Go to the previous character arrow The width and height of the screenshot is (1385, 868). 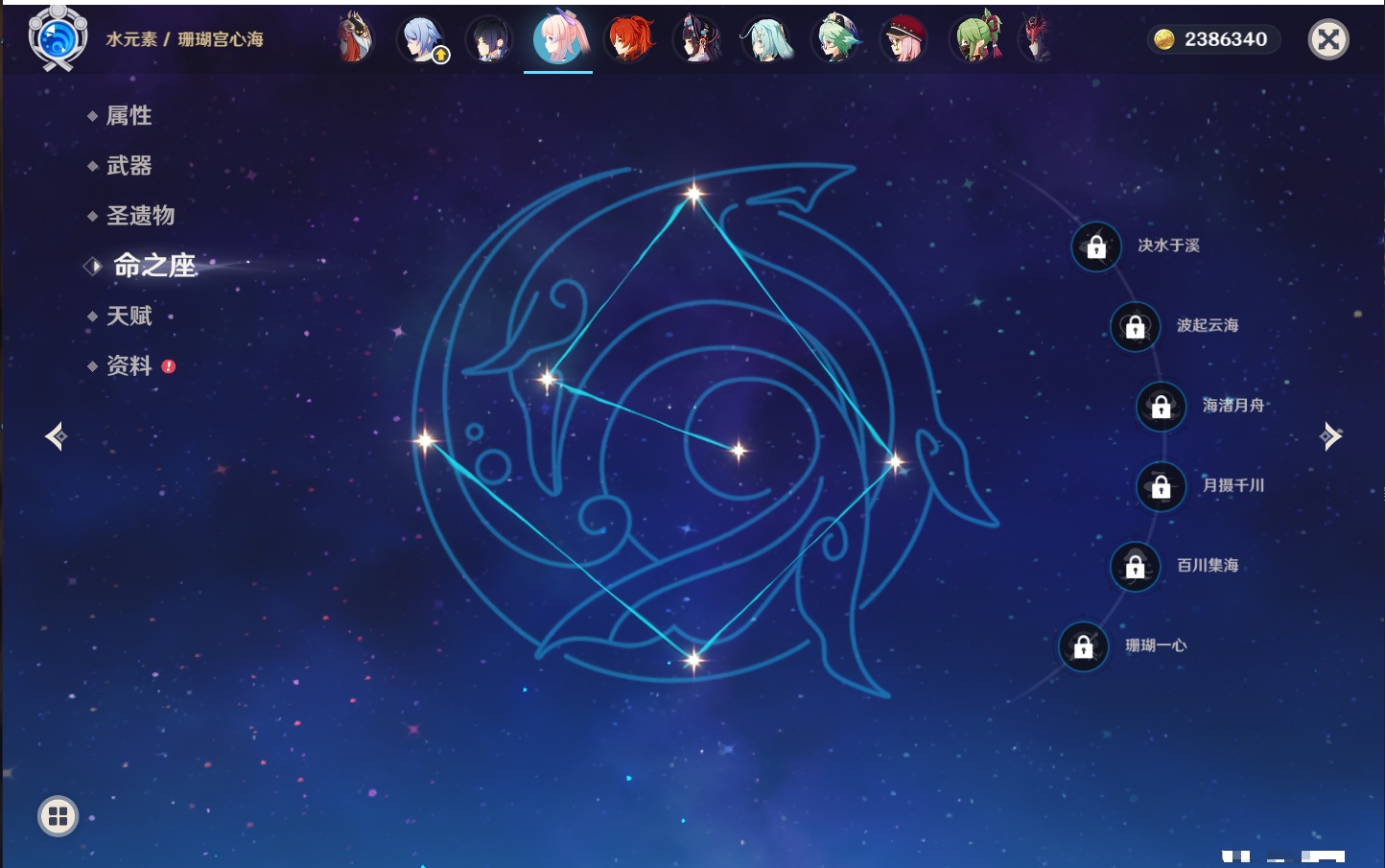(x=56, y=436)
